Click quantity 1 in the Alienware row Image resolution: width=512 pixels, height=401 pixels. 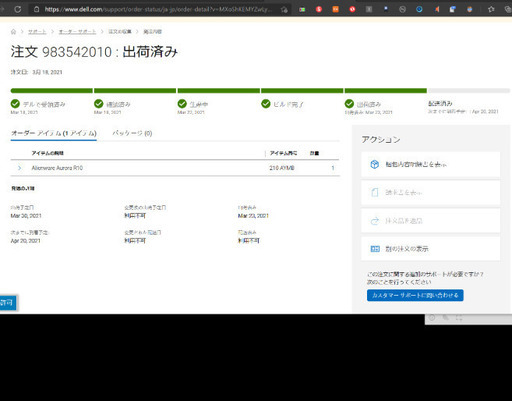click(x=333, y=168)
